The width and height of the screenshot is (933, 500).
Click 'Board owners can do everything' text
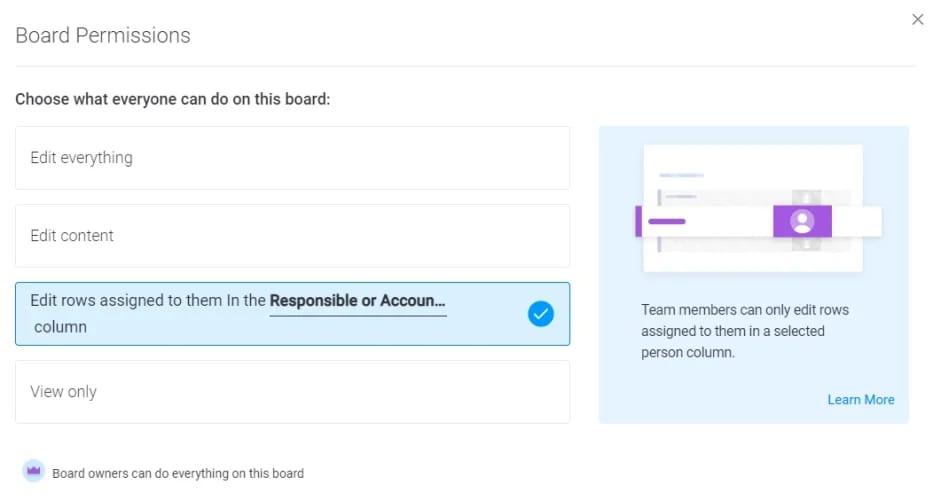pyautogui.click(x=178, y=473)
